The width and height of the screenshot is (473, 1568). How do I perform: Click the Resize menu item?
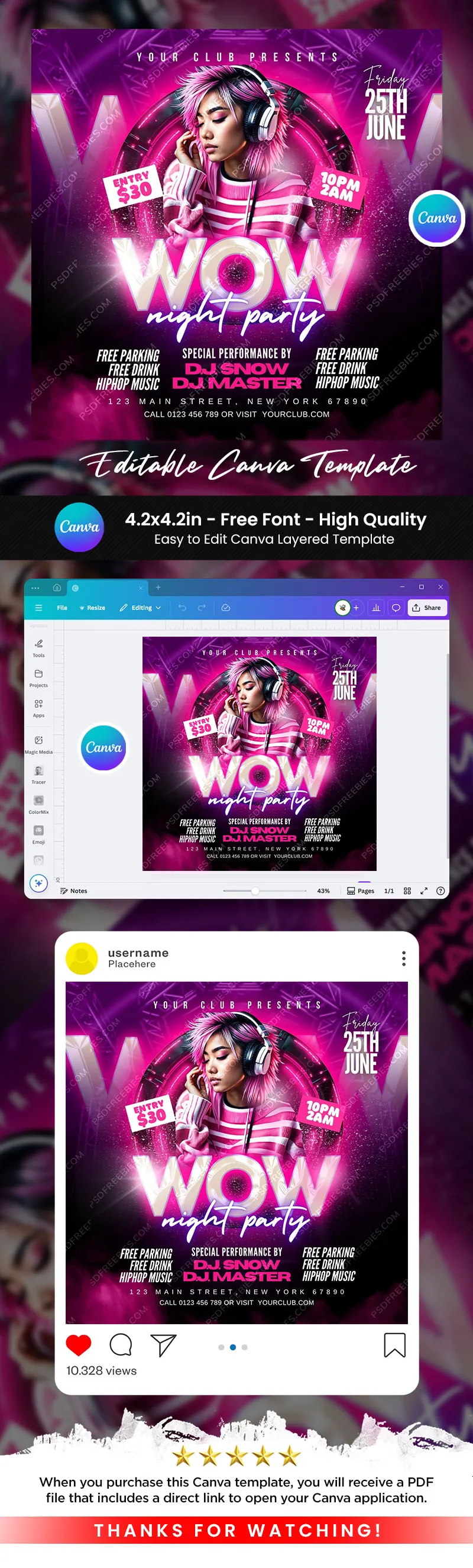click(92, 608)
